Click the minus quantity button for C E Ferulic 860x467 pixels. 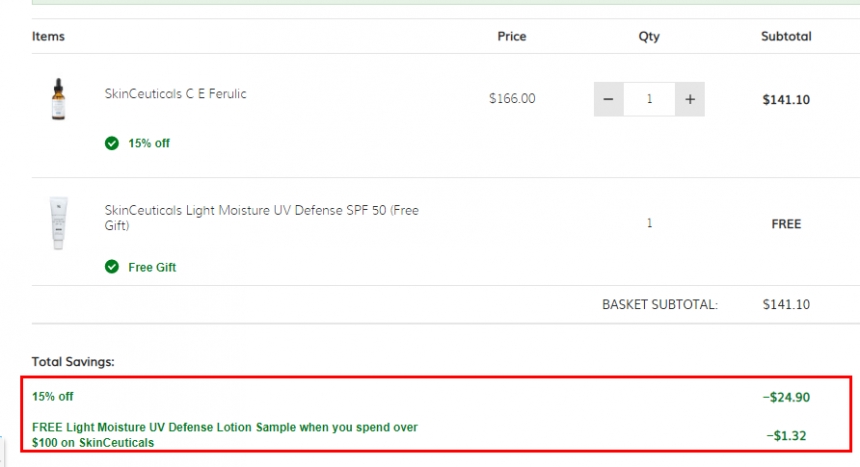pos(608,99)
